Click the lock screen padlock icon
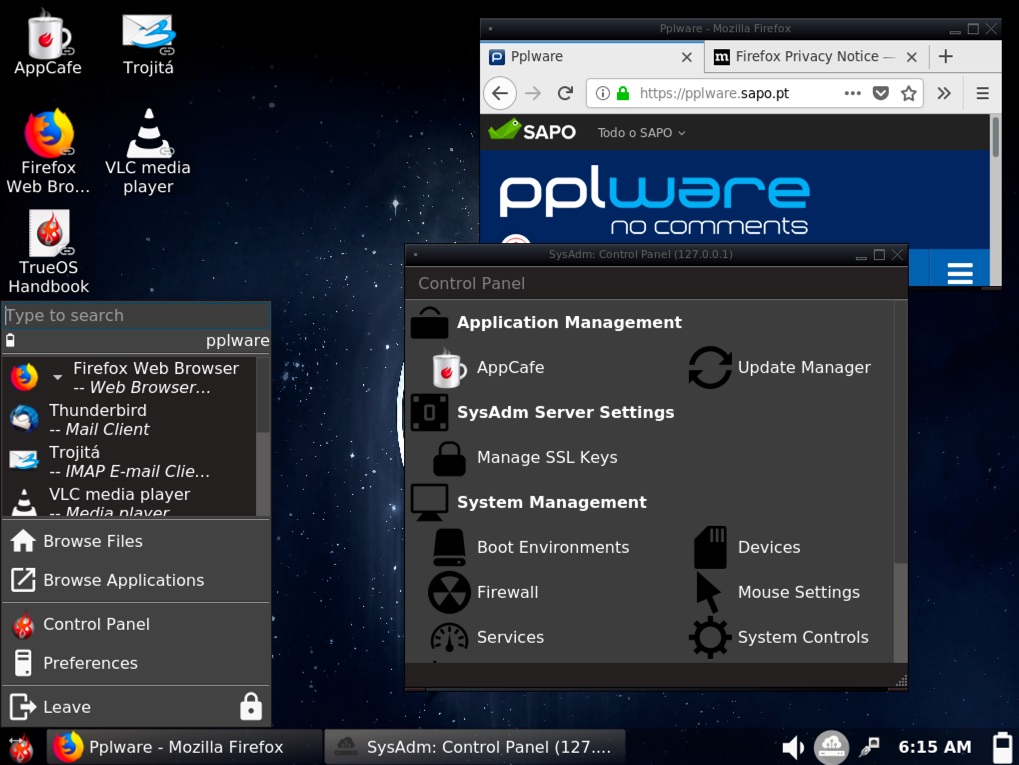The height and width of the screenshot is (765, 1019). [x=251, y=707]
